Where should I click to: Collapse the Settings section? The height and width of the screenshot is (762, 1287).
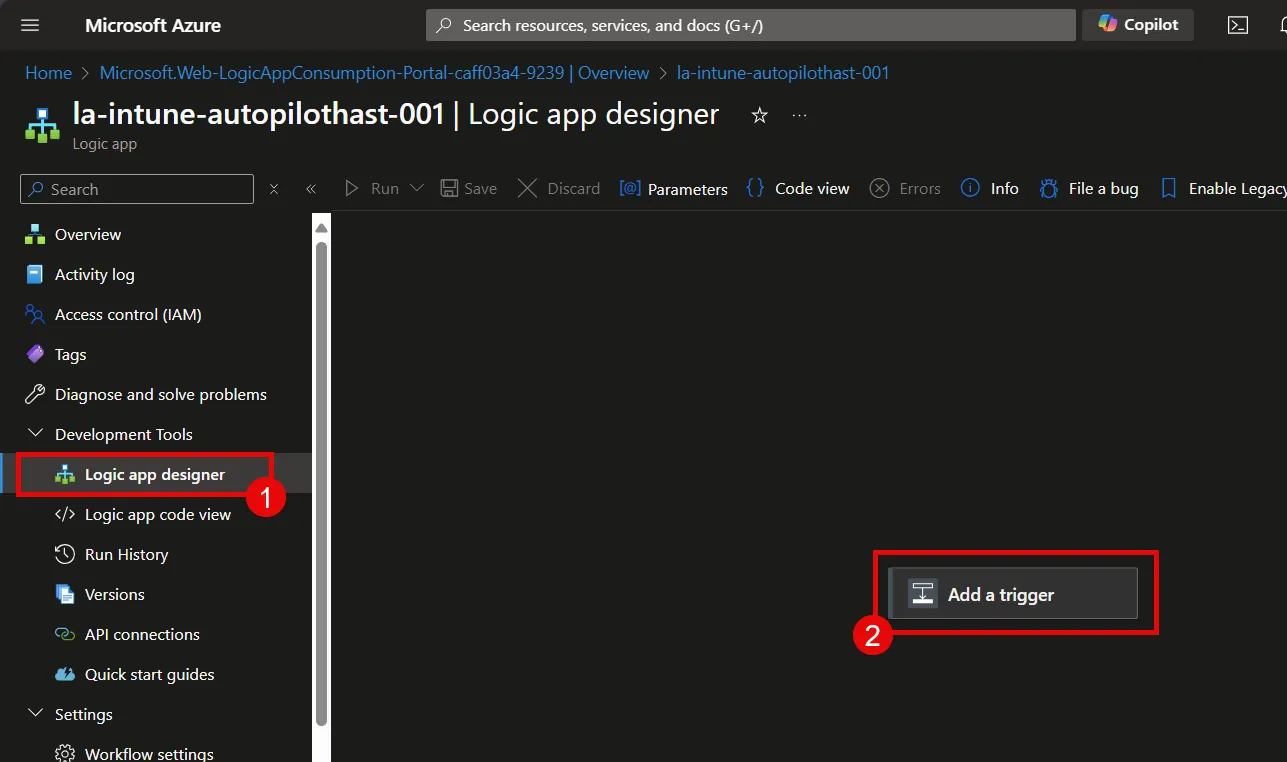click(36, 714)
